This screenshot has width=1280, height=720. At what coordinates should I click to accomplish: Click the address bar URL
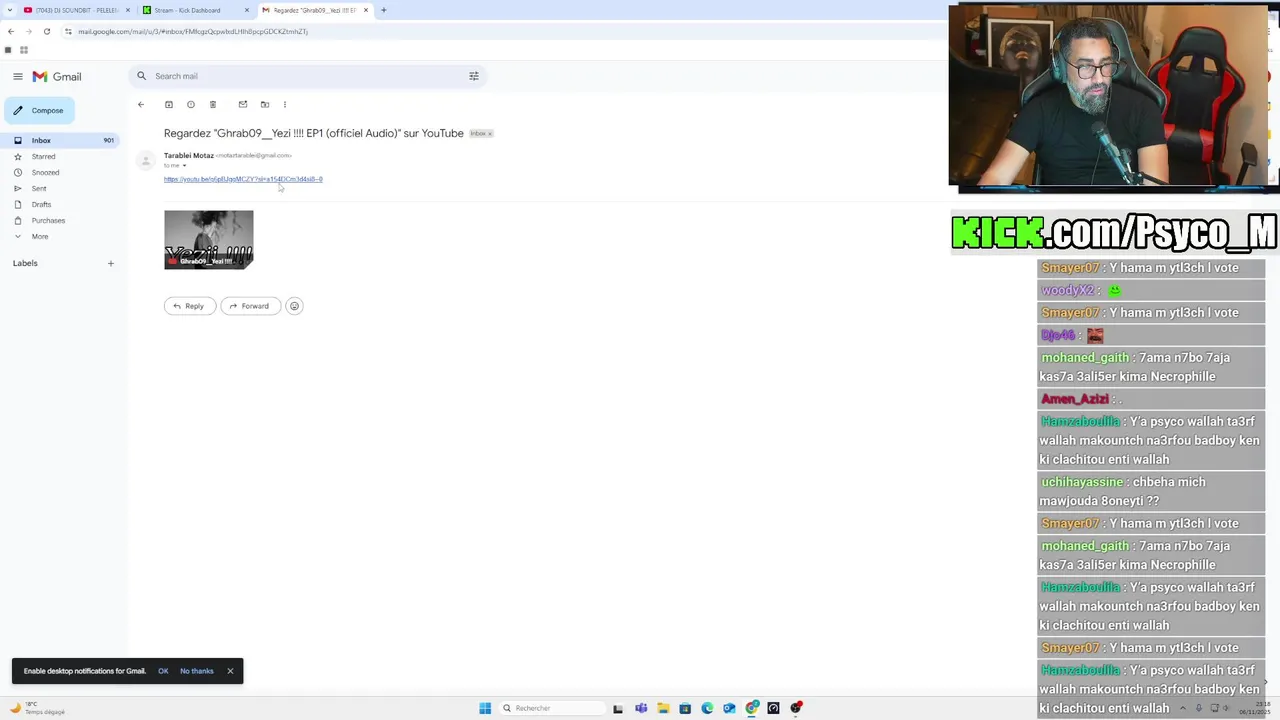[193, 31]
